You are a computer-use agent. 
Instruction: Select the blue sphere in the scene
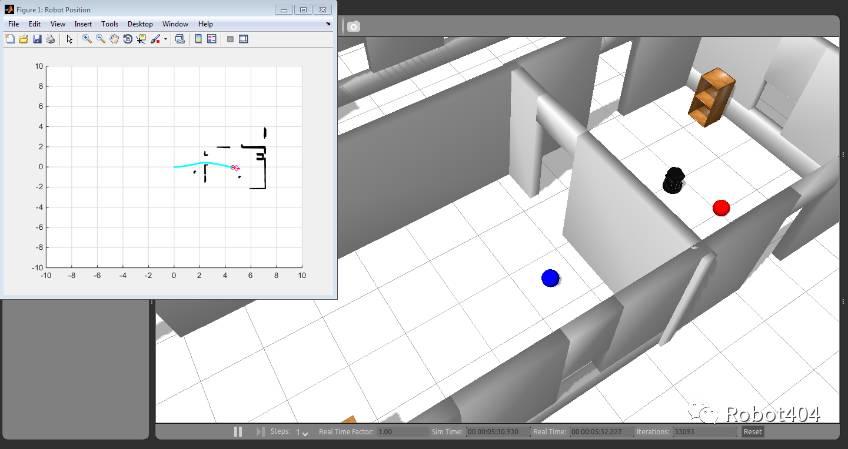click(550, 278)
